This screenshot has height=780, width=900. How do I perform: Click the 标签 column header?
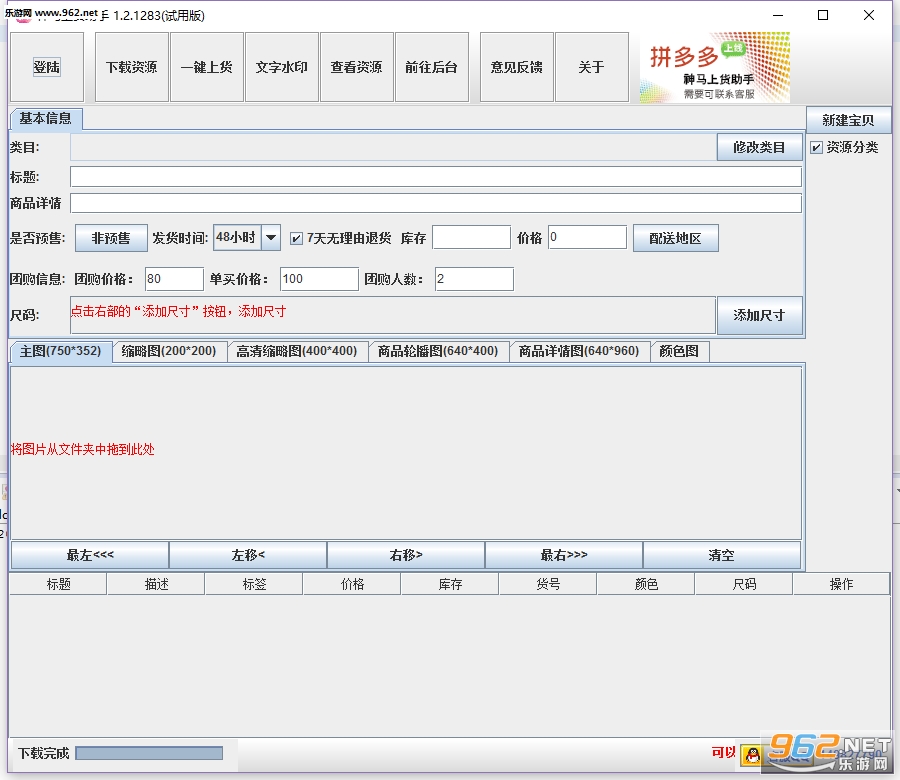[254, 584]
